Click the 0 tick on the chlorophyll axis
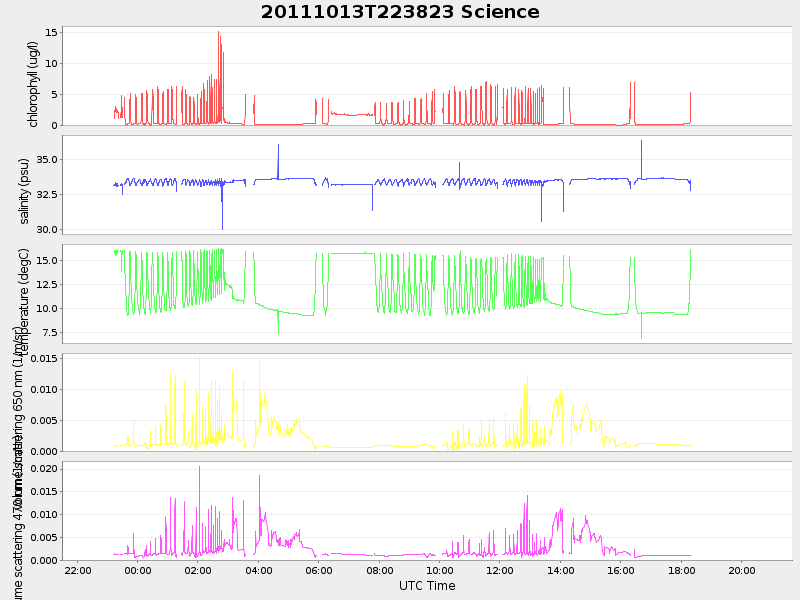Viewport: 800px width, 600px height. tap(55, 126)
